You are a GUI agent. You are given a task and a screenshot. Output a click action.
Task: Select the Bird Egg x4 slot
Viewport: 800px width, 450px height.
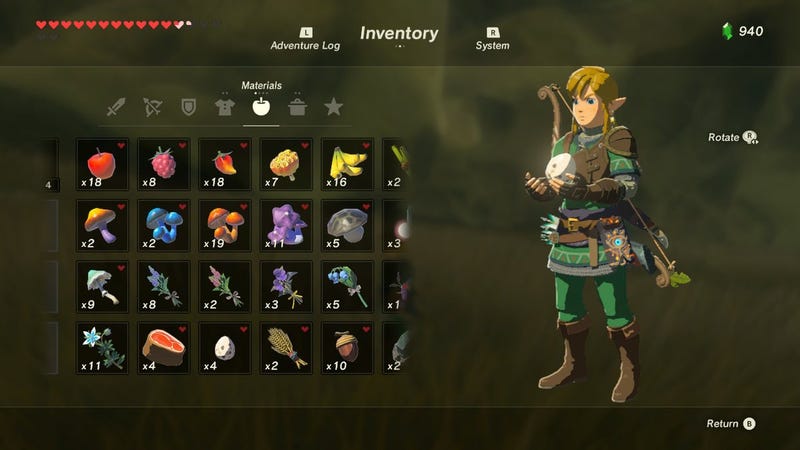(x=224, y=348)
